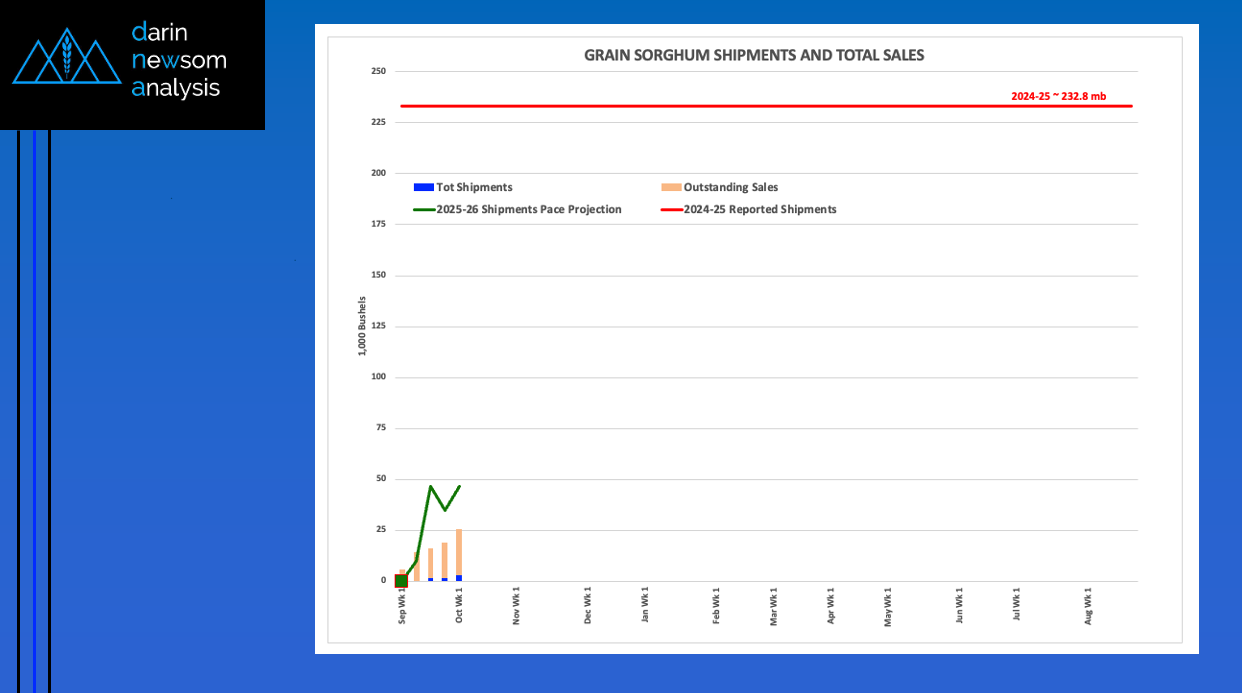Select the chart title Grain Sorghum Shipments and Total Sales
This screenshot has width=1242, height=693.
[754, 56]
